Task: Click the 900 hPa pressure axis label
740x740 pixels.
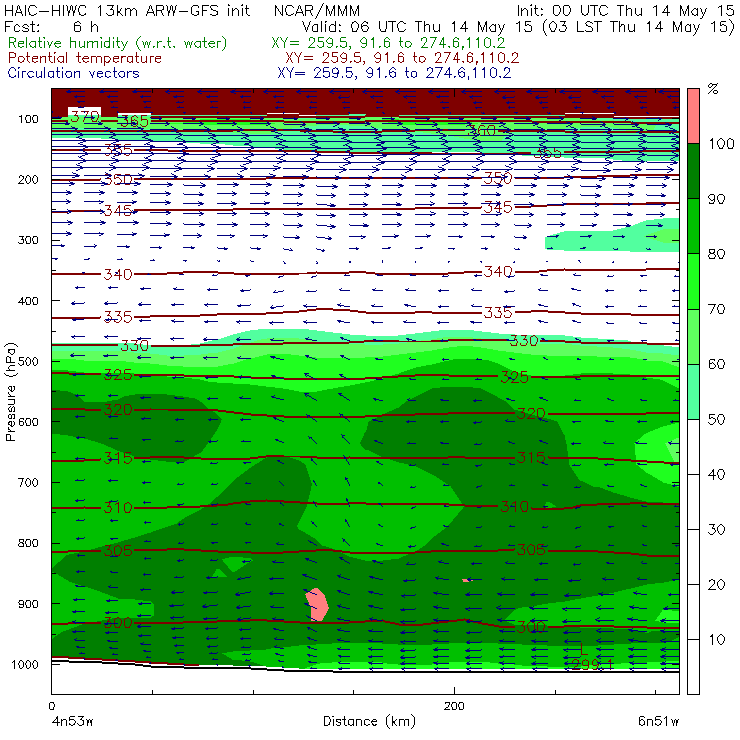Action: pos(28,604)
